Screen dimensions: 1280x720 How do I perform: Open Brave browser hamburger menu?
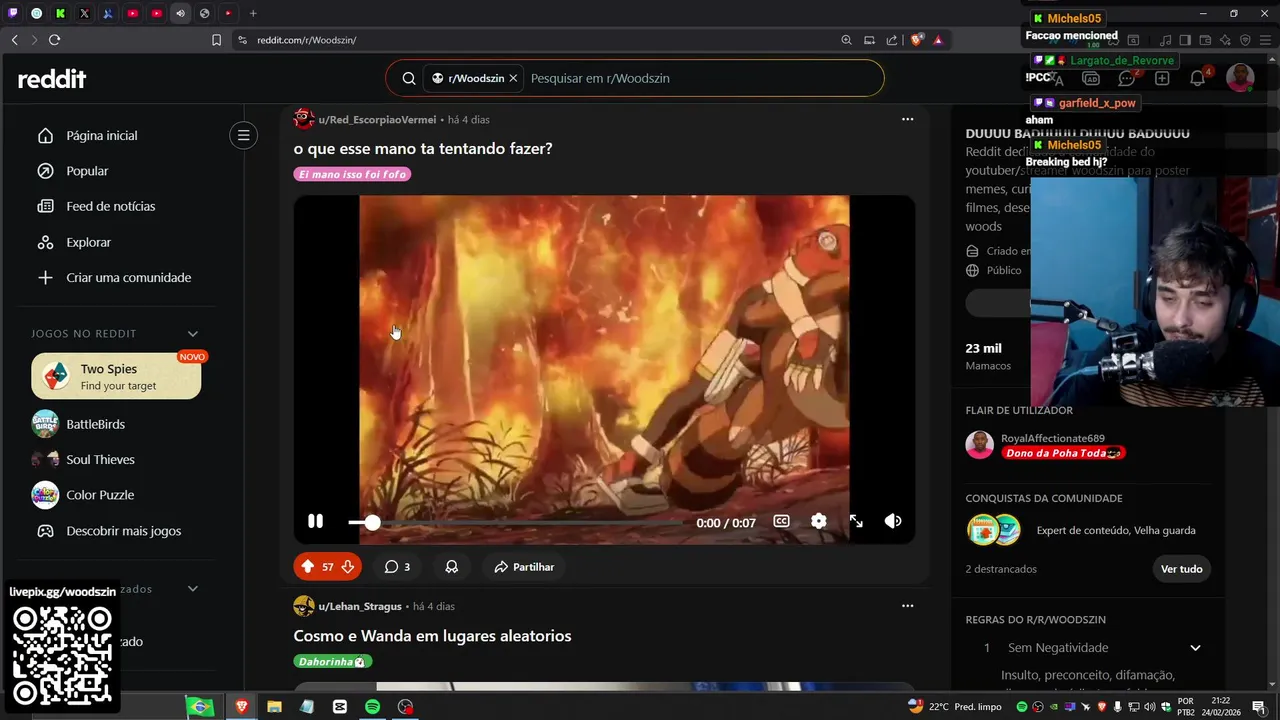tap(1264, 40)
